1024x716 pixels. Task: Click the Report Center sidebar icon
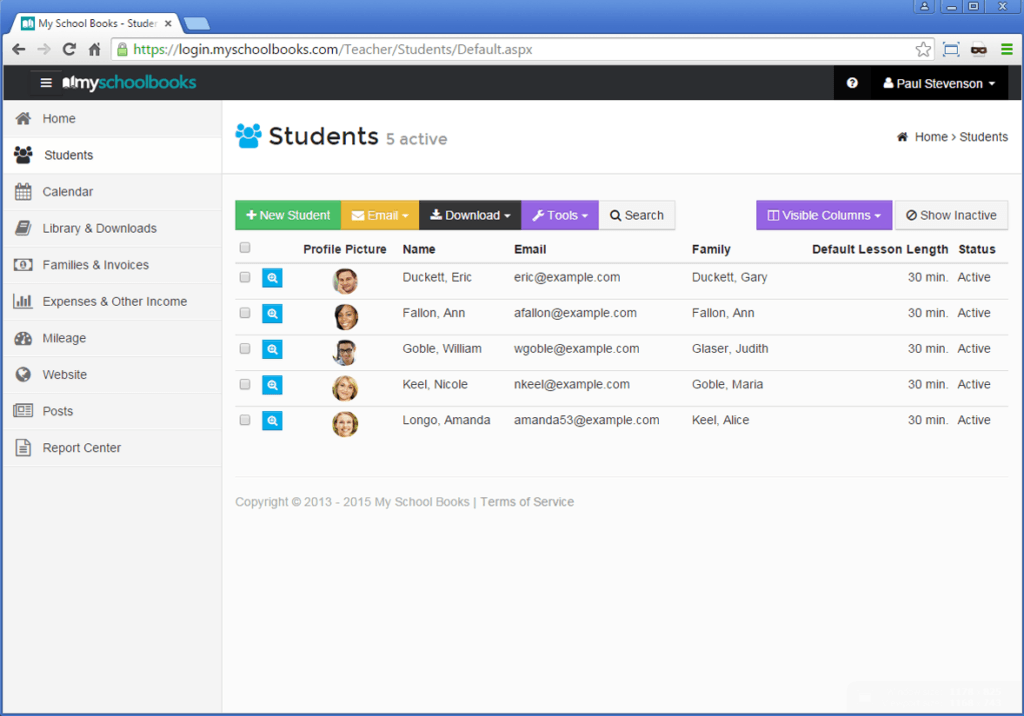(x=21, y=447)
